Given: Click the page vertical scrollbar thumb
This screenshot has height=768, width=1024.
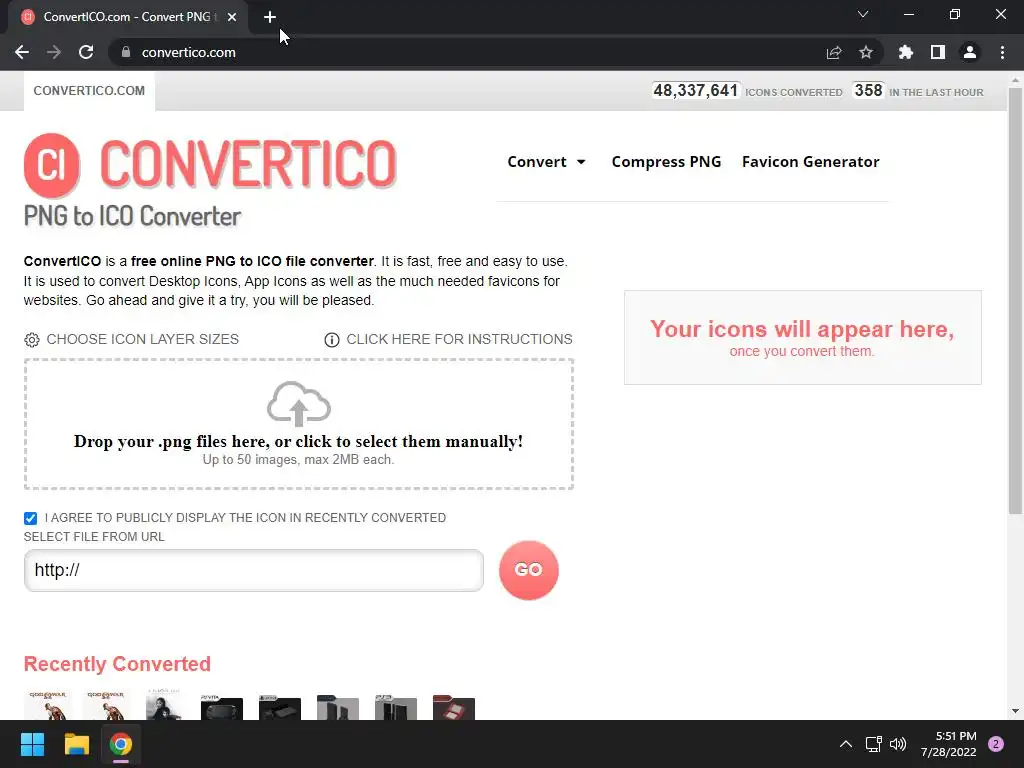Looking at the screenshot, I should click(x=1015, y=300).
